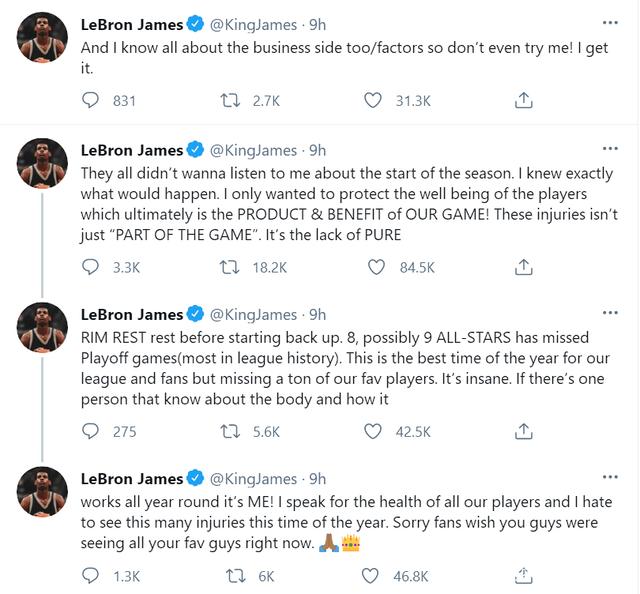
Task: Reply to the tweet with 3.3K replies
Action: [91, 267]
